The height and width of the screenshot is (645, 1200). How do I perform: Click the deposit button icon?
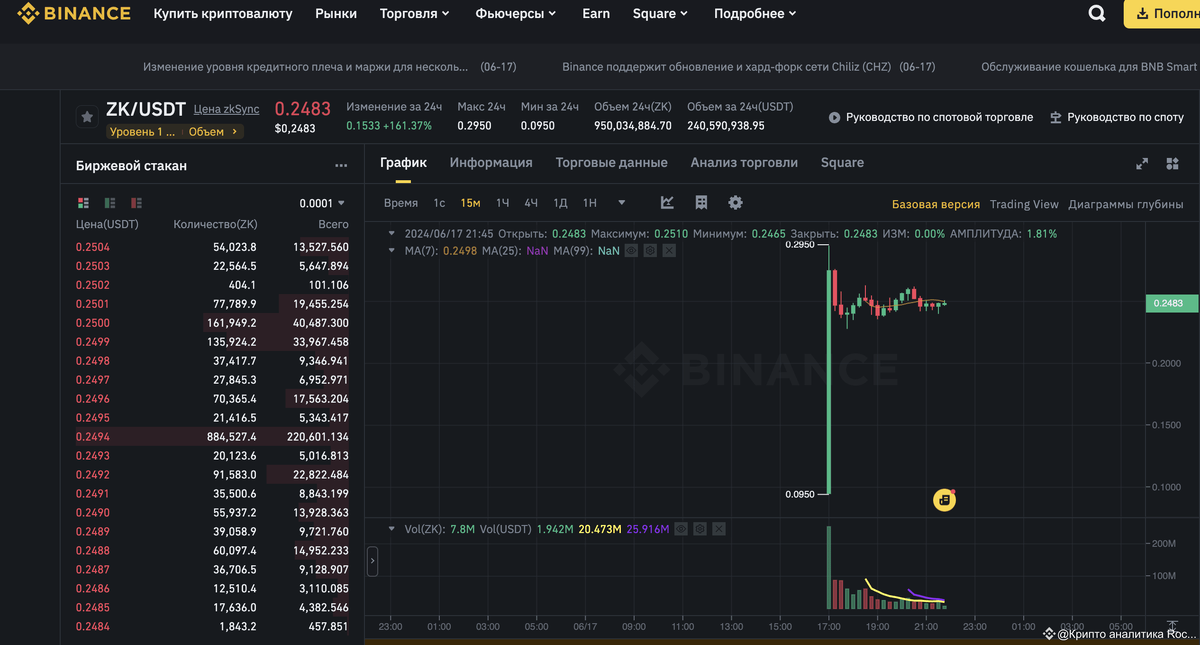[1140, 14]
